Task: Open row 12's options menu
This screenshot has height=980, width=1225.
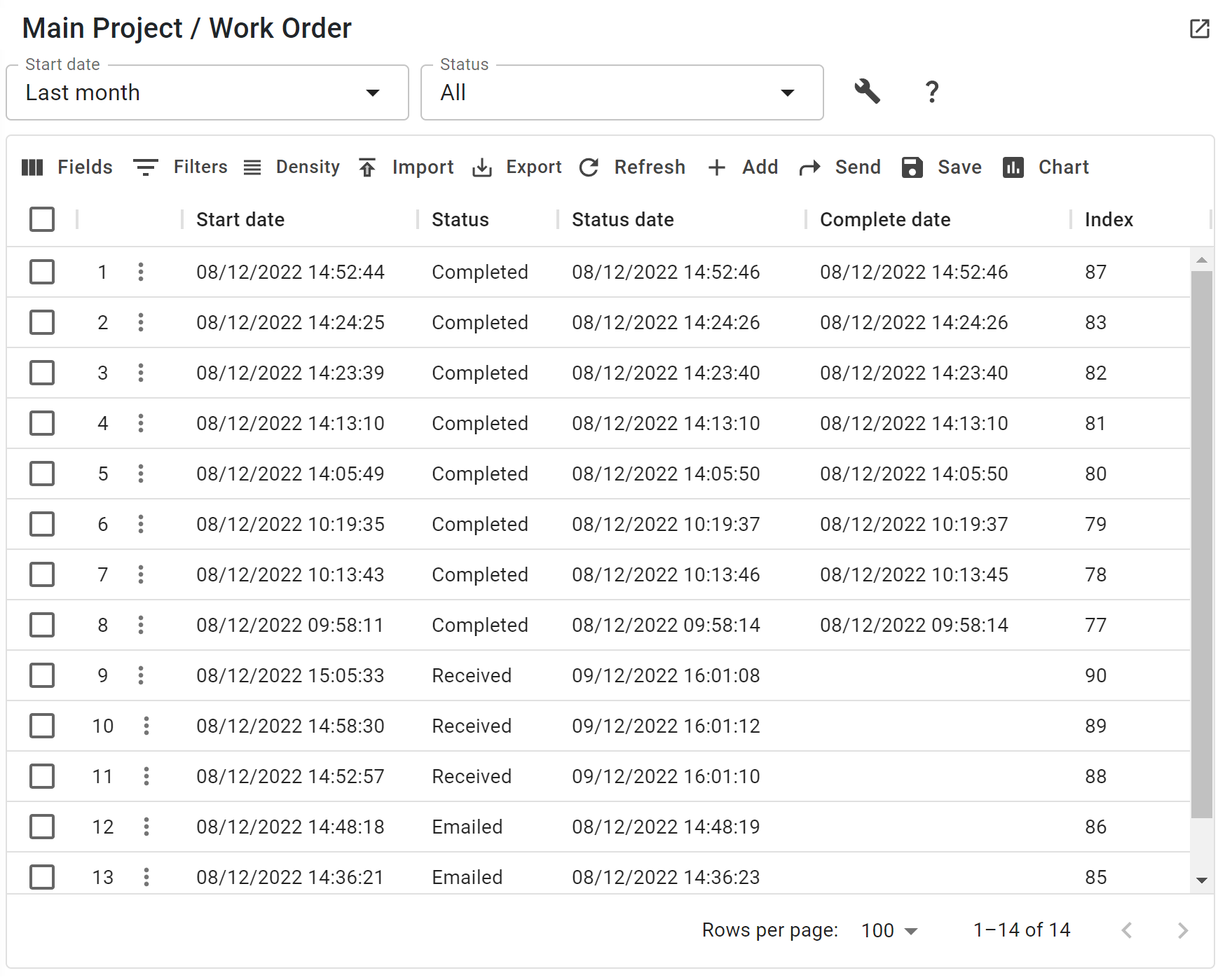Action: click(146, 827)
